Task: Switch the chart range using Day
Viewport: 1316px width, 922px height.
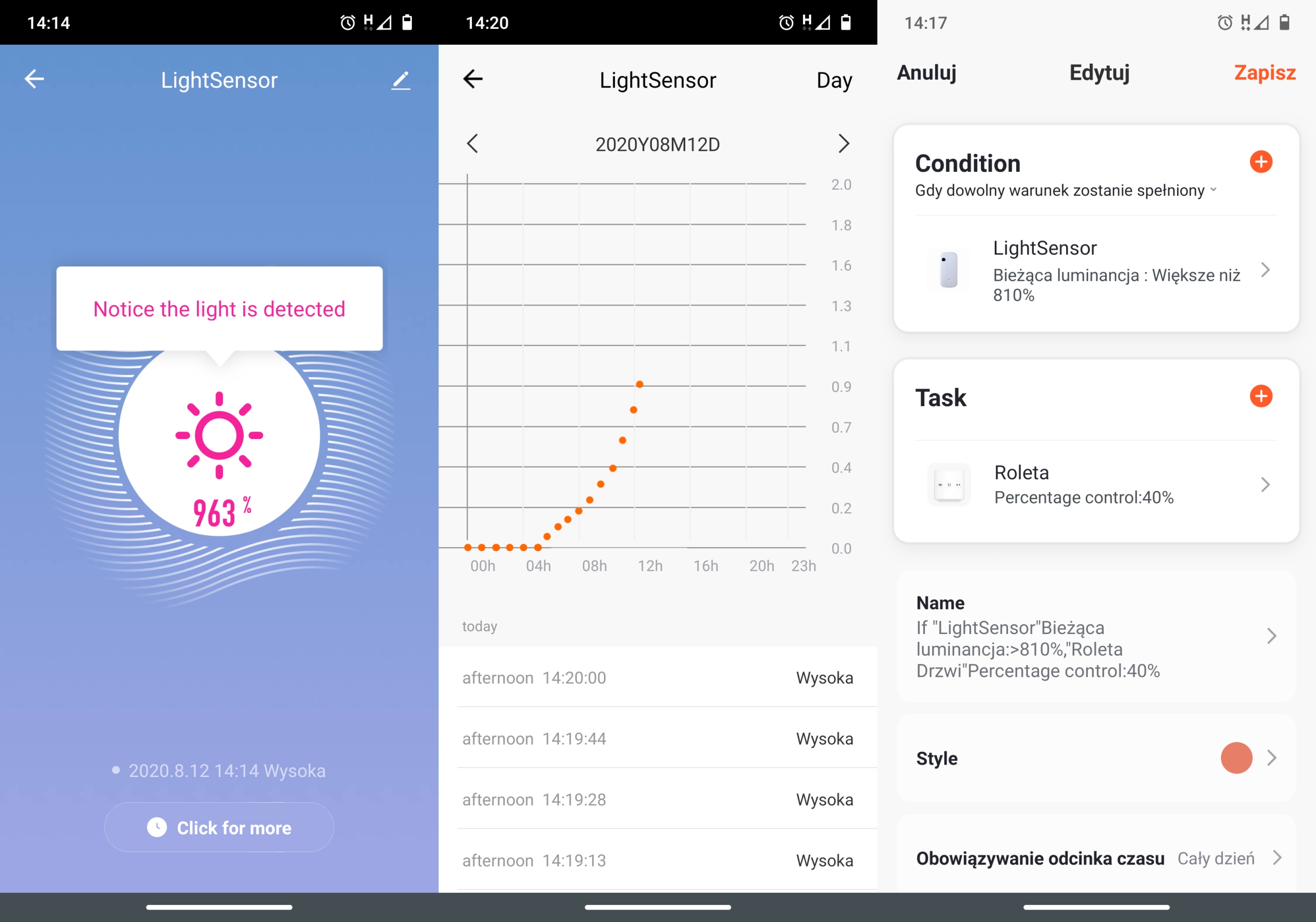Action: (834, 80)
